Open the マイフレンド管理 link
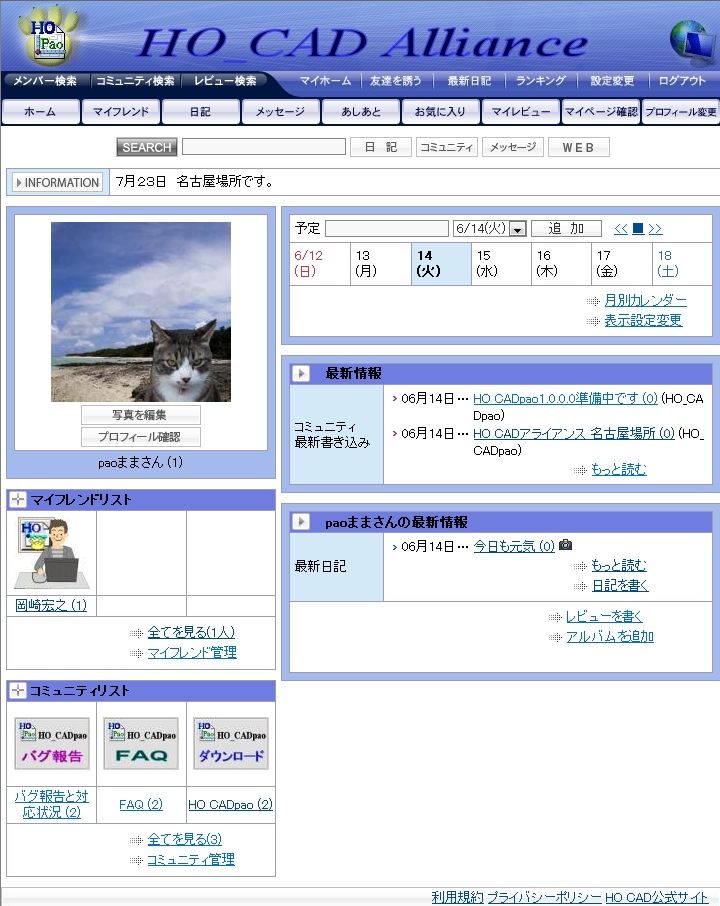720x906 pixels. pos(191,652)
